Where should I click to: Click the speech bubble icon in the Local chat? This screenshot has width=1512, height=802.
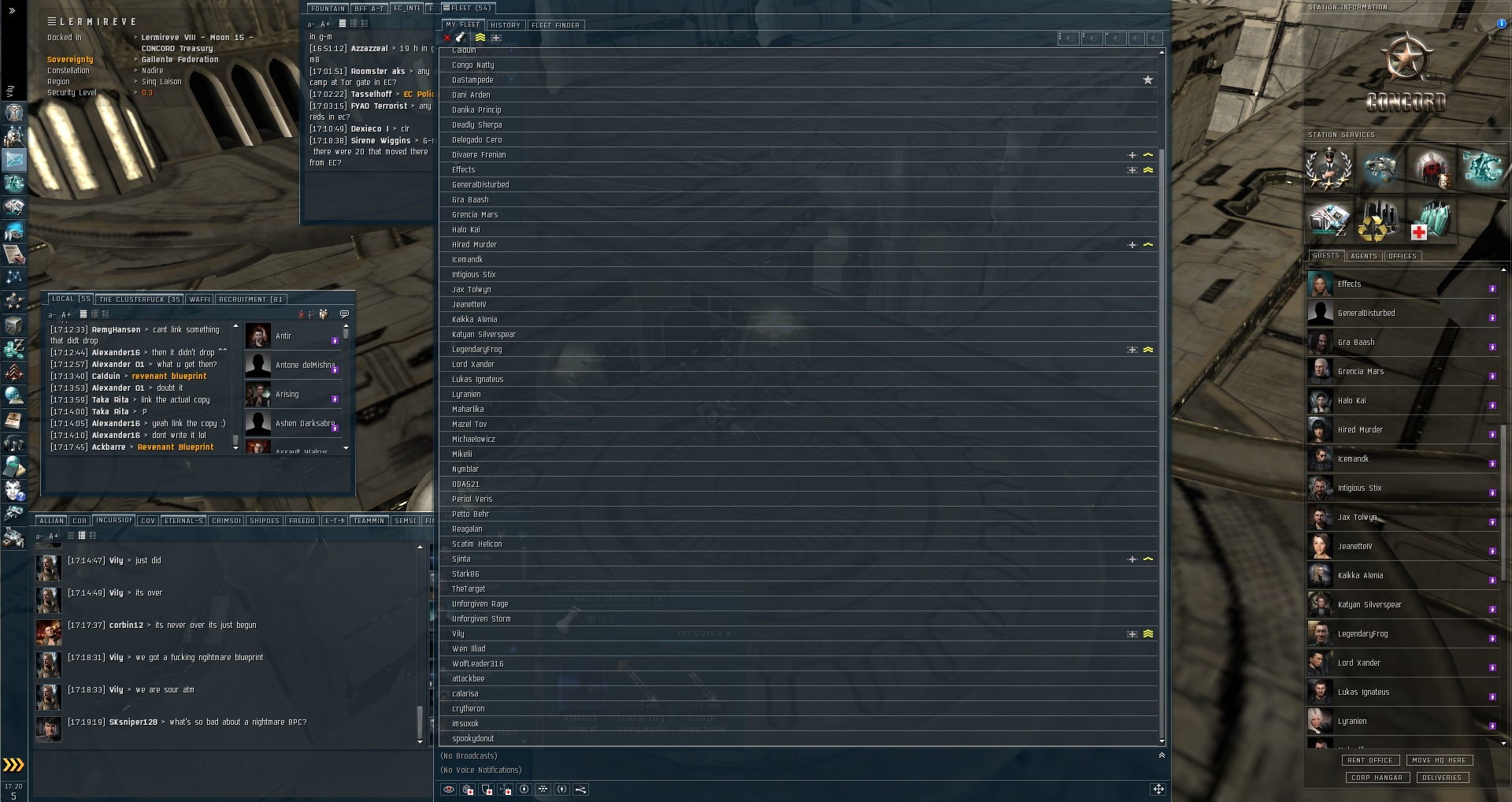coord(344,314)
